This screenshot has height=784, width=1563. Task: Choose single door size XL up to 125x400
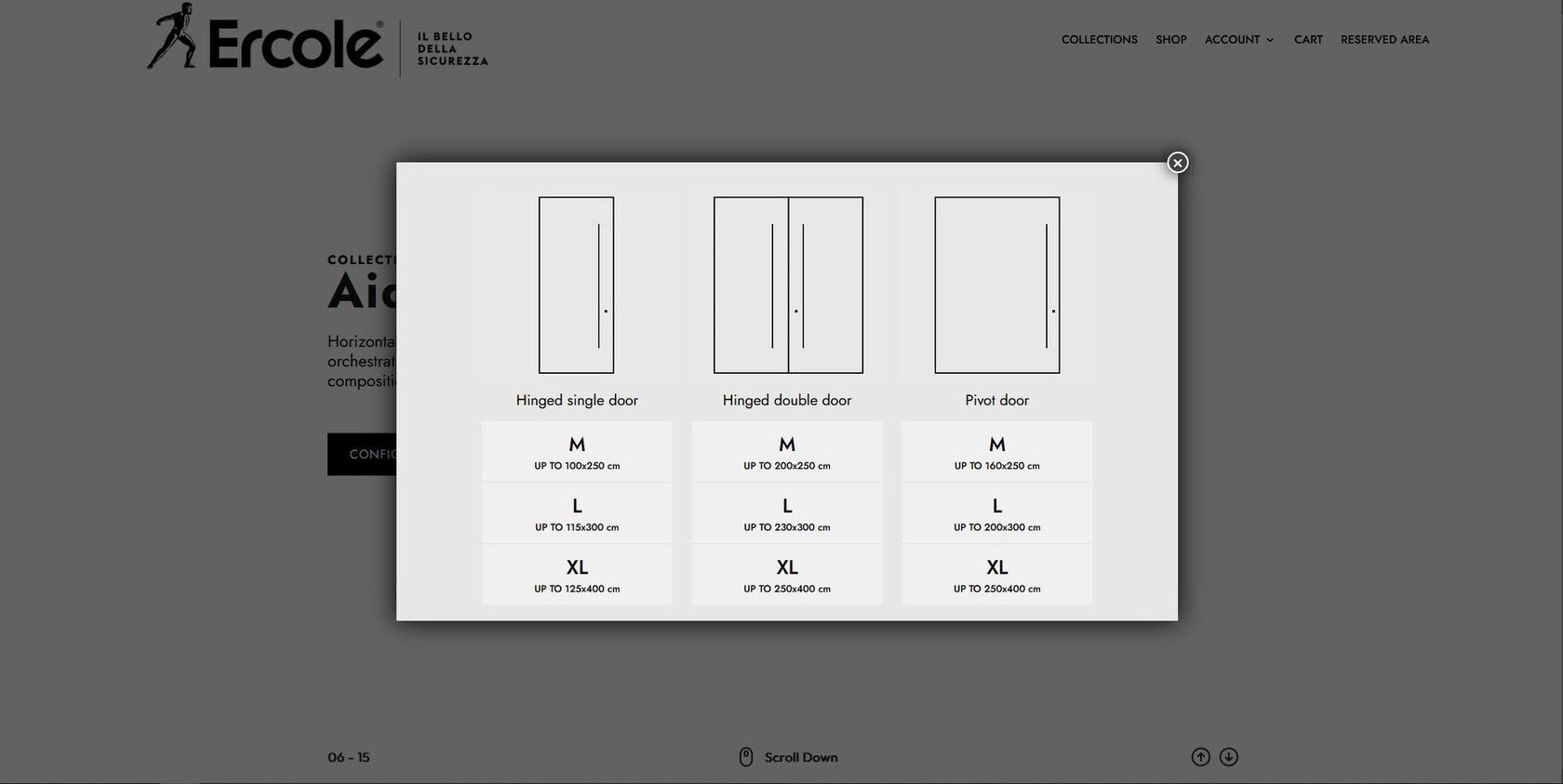(577, 575)
